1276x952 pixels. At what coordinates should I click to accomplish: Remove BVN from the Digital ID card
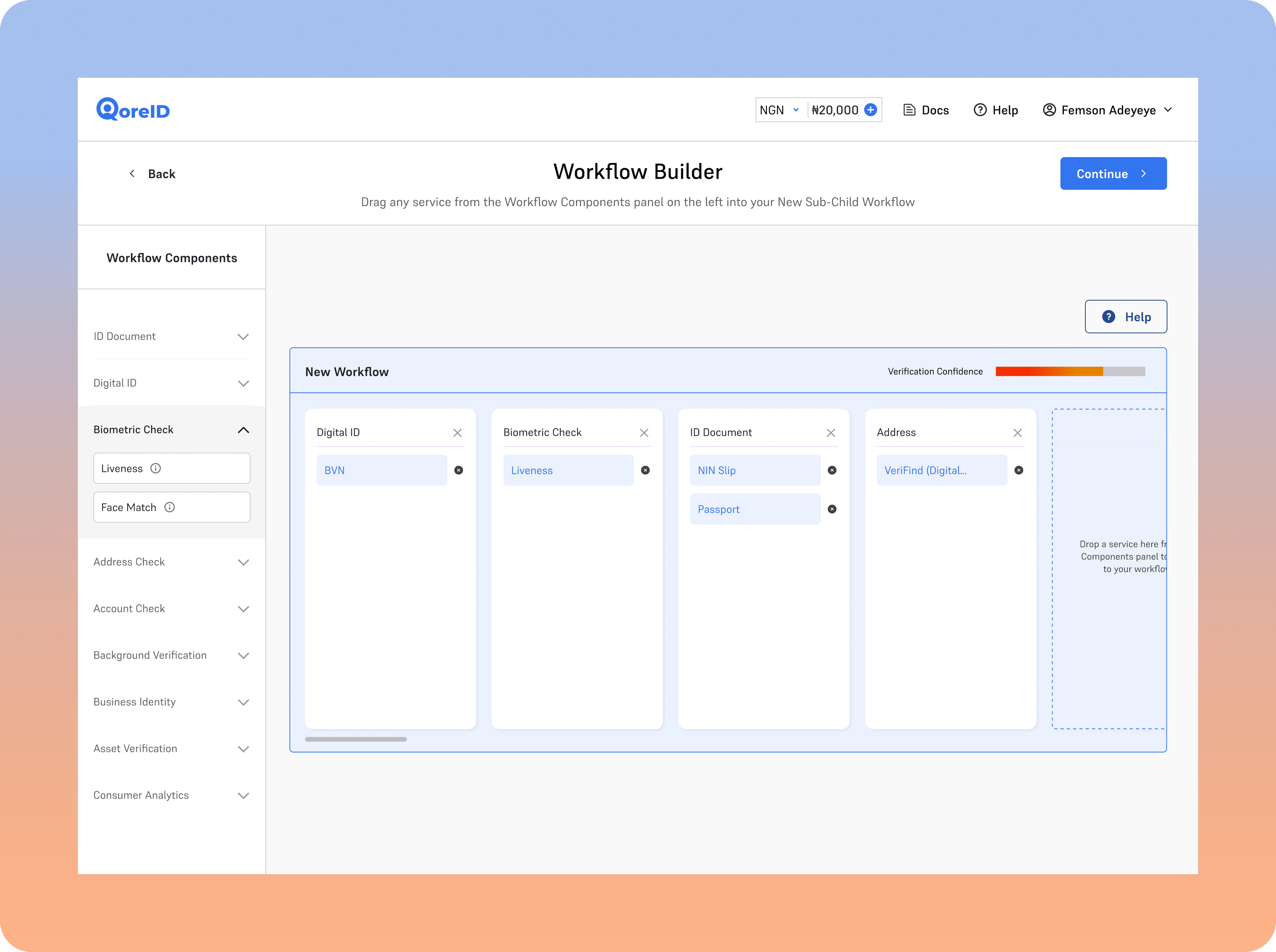(x=459, y=470)
